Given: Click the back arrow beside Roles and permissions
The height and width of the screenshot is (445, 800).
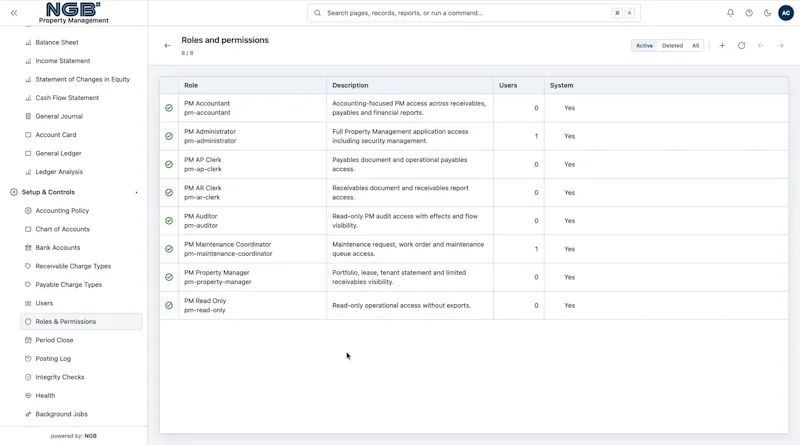Looking at the screenshot, I should click(167, 45).
